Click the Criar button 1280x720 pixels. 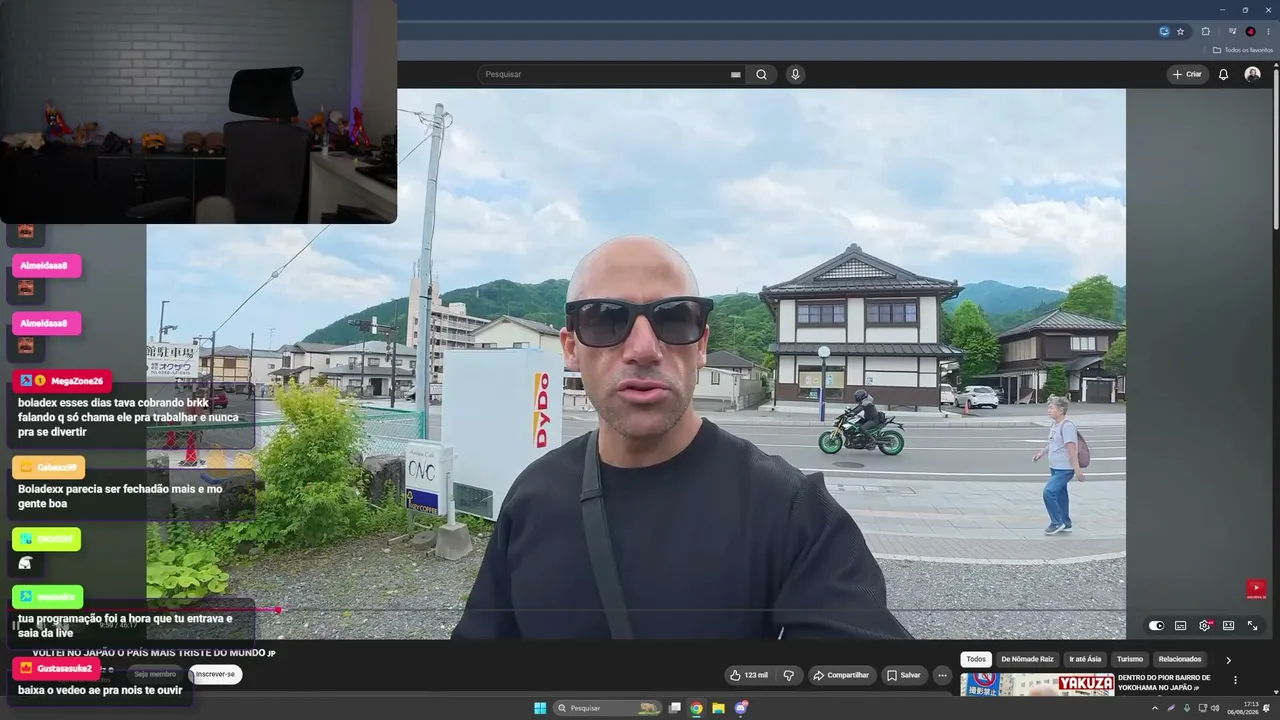pos(1187,74)
